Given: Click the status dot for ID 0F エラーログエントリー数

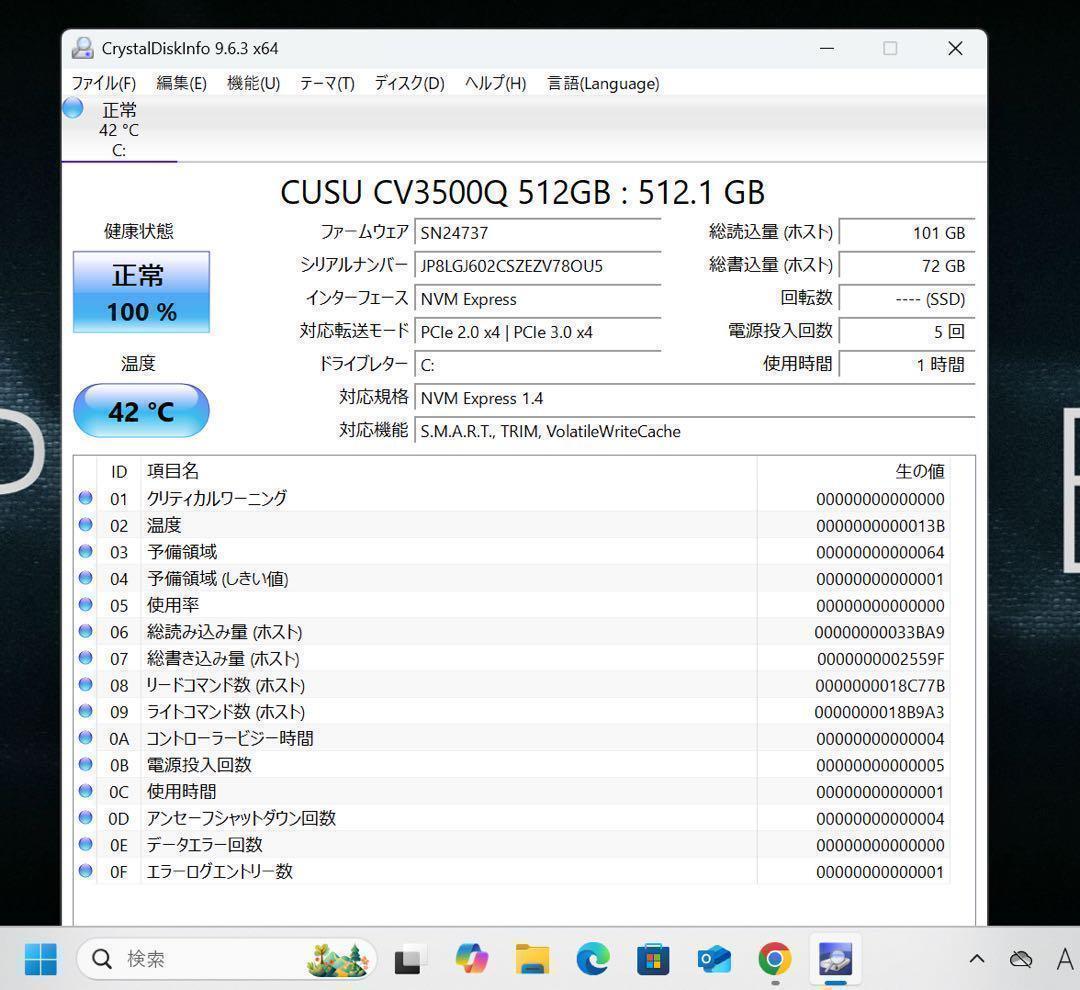Looking at the screenshot, I should click(x=85, y=870).
